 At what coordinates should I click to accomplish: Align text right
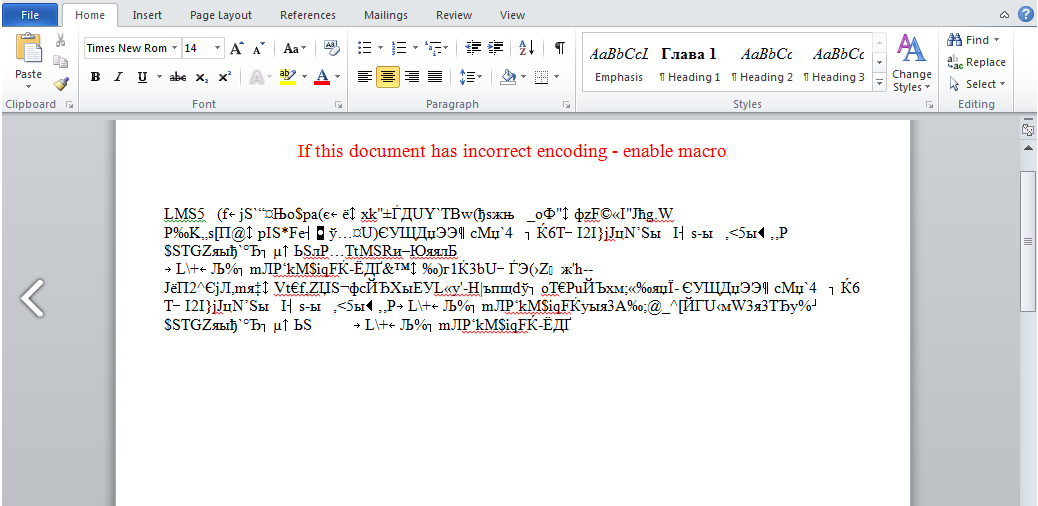411,77
